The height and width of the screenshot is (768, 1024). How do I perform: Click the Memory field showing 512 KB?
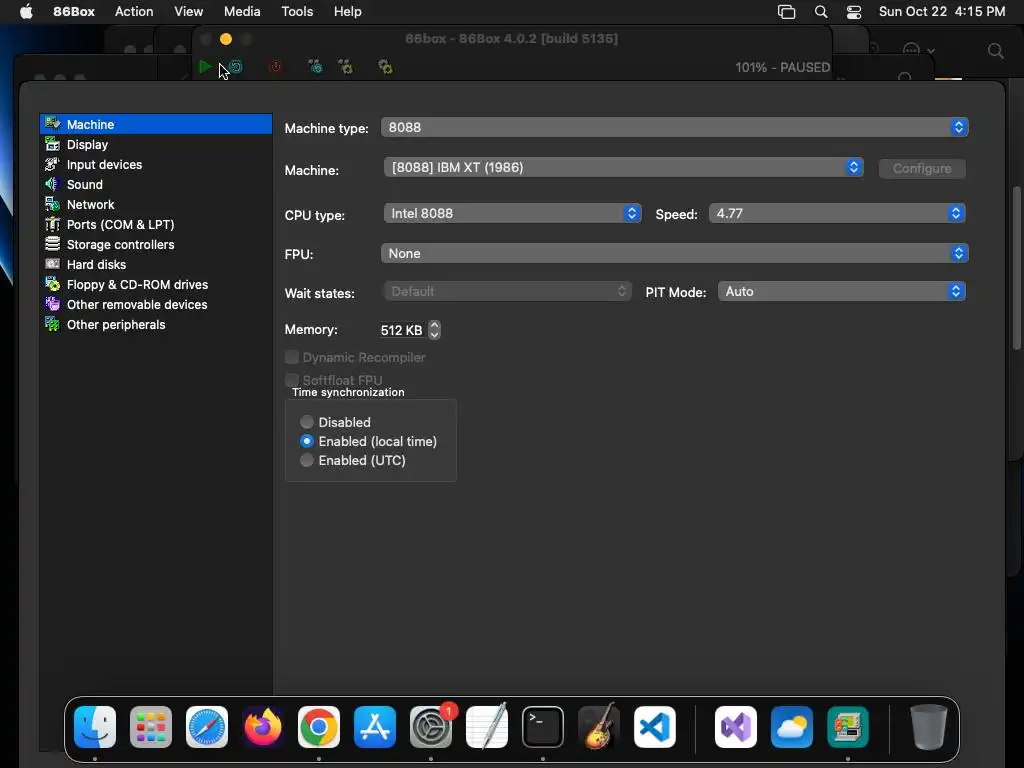(402, 330)
